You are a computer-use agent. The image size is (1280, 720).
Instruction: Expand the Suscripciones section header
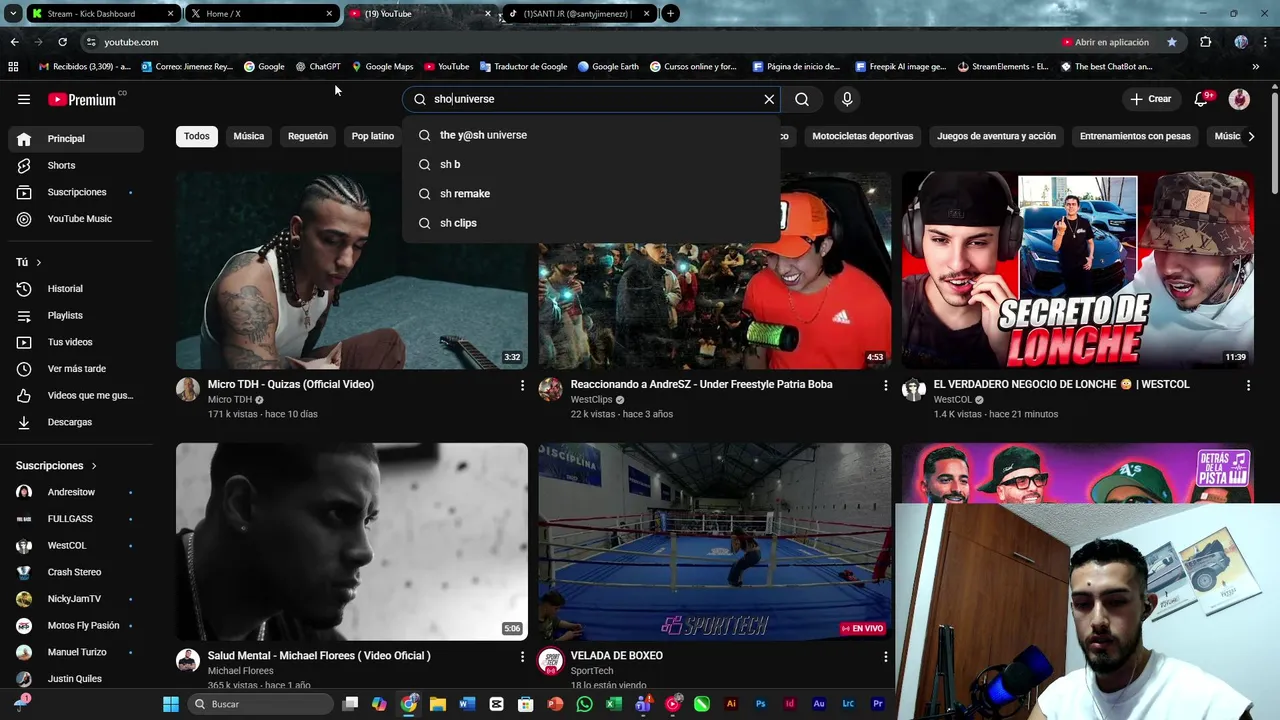pyautogui.click(x=57, y=466)
